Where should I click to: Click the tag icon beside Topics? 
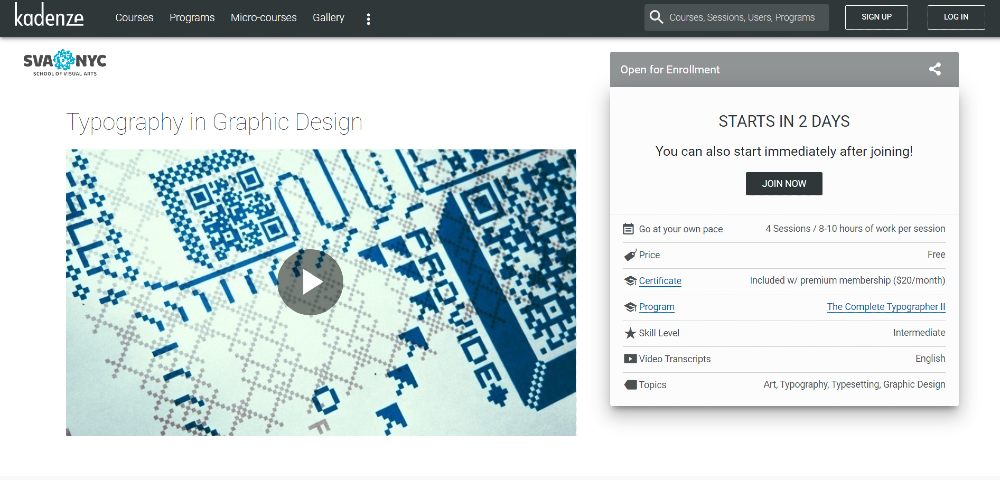tap(629, 385)
